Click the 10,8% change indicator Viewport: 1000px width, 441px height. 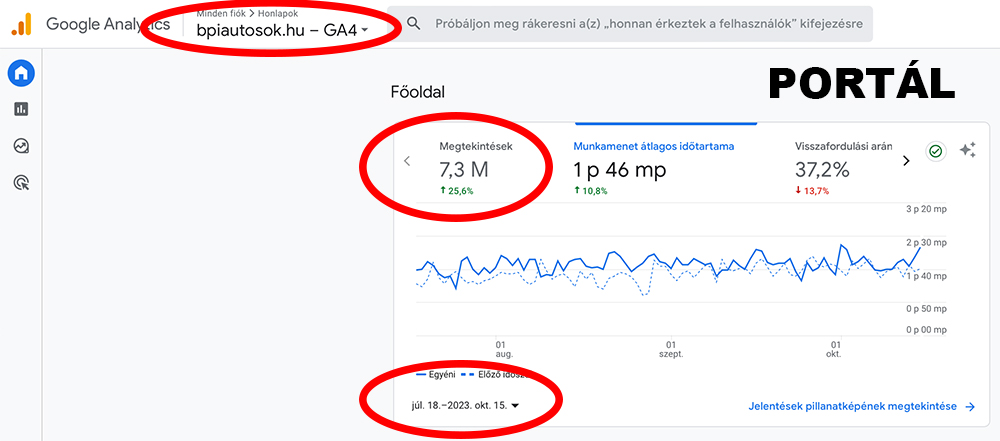[x=591, y=191]
